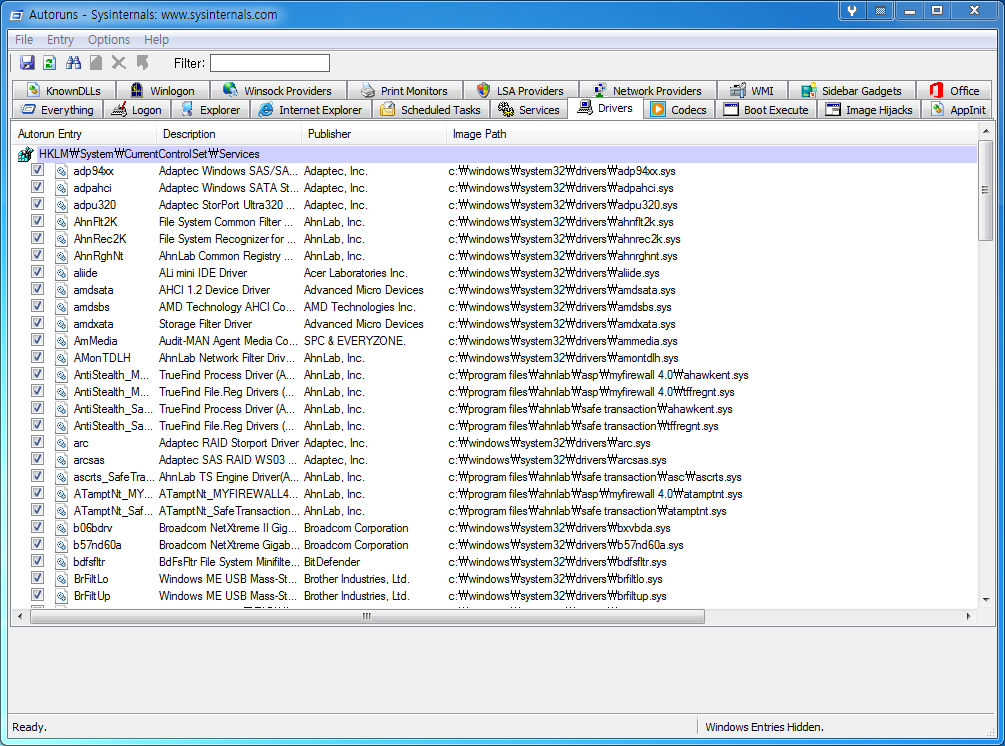Click 'Windows Entries Hidden.' in status bar
Image resolution: width=1005 pixels, height=746 pixels.
pyautogui.click(x=764, y=727)
